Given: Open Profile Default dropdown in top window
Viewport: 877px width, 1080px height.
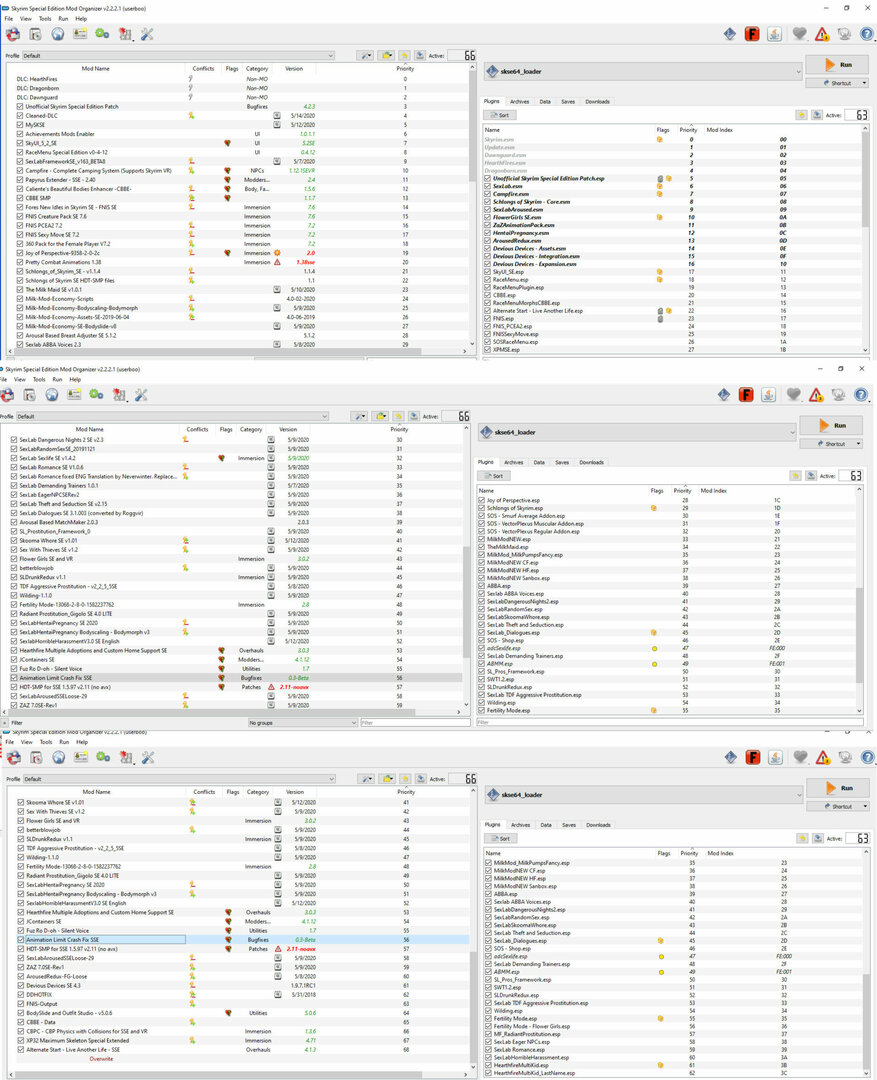Looking at the screenshot, I should [x=178, y=55].
